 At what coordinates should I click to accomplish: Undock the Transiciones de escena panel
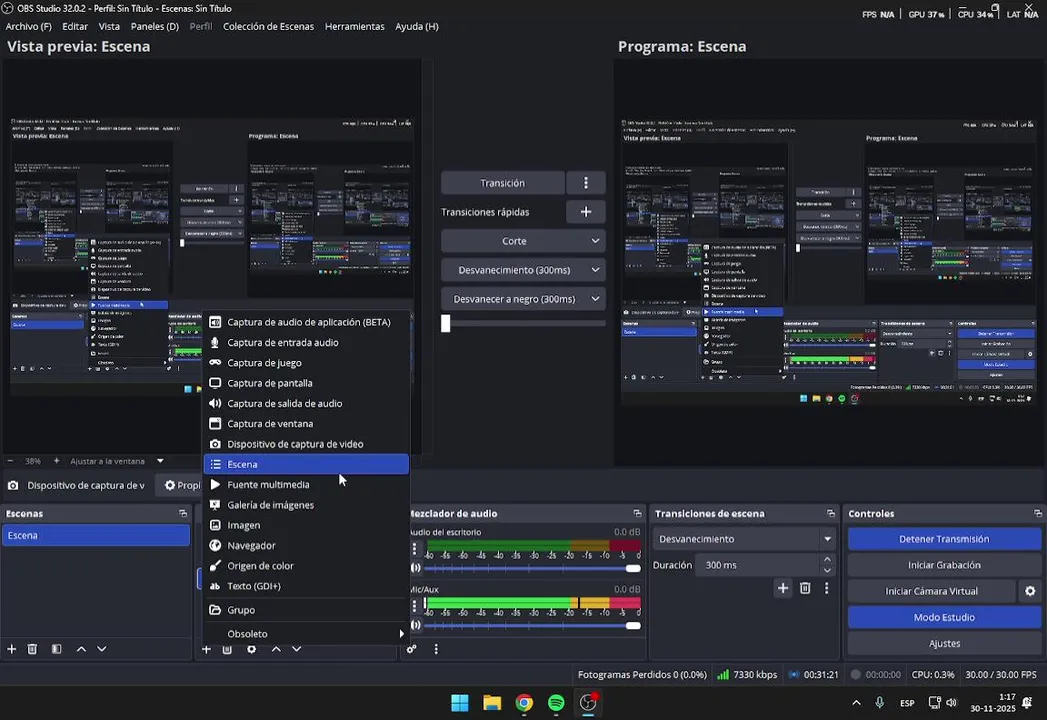click(831, 514)
